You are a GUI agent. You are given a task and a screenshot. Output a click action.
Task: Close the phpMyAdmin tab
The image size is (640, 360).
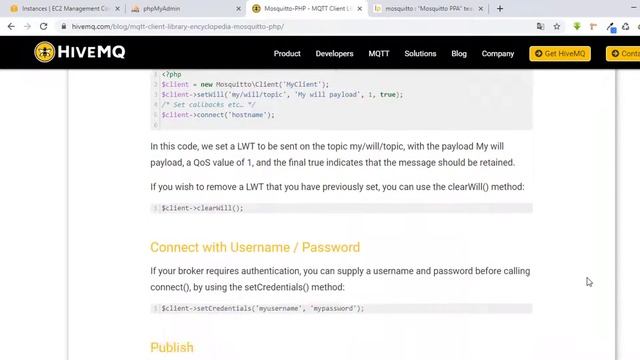click(239, 9)
